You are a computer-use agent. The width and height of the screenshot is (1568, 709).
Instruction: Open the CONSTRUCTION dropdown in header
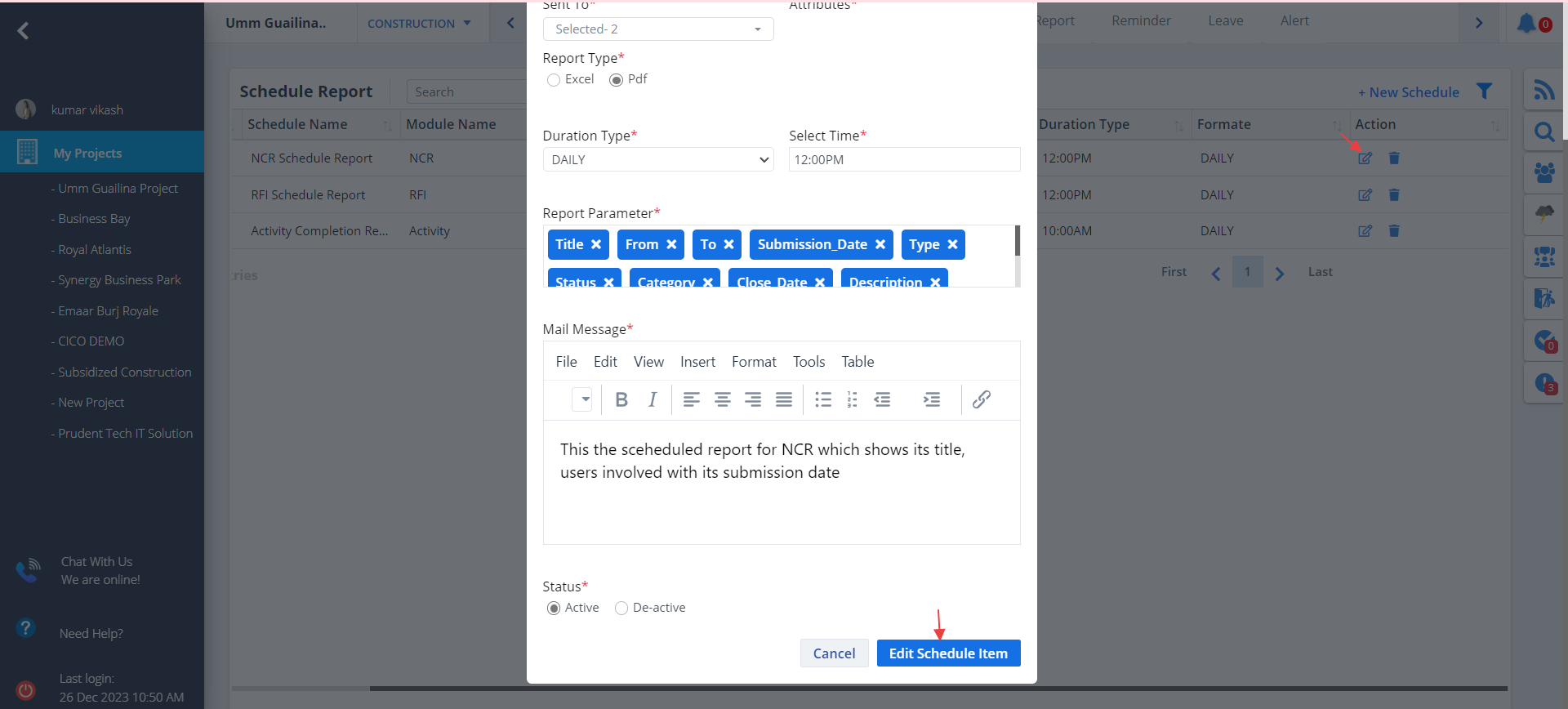pos(419,24)
